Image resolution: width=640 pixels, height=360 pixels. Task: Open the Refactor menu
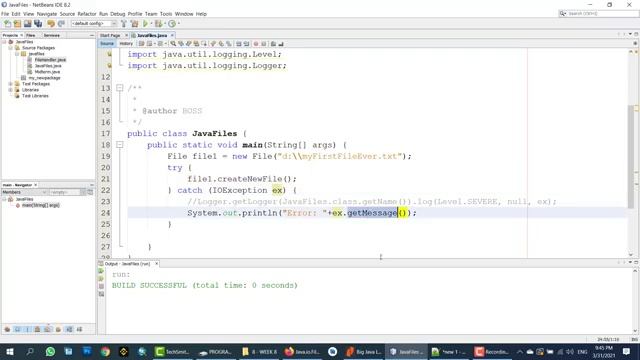click(x=87, y=14)
